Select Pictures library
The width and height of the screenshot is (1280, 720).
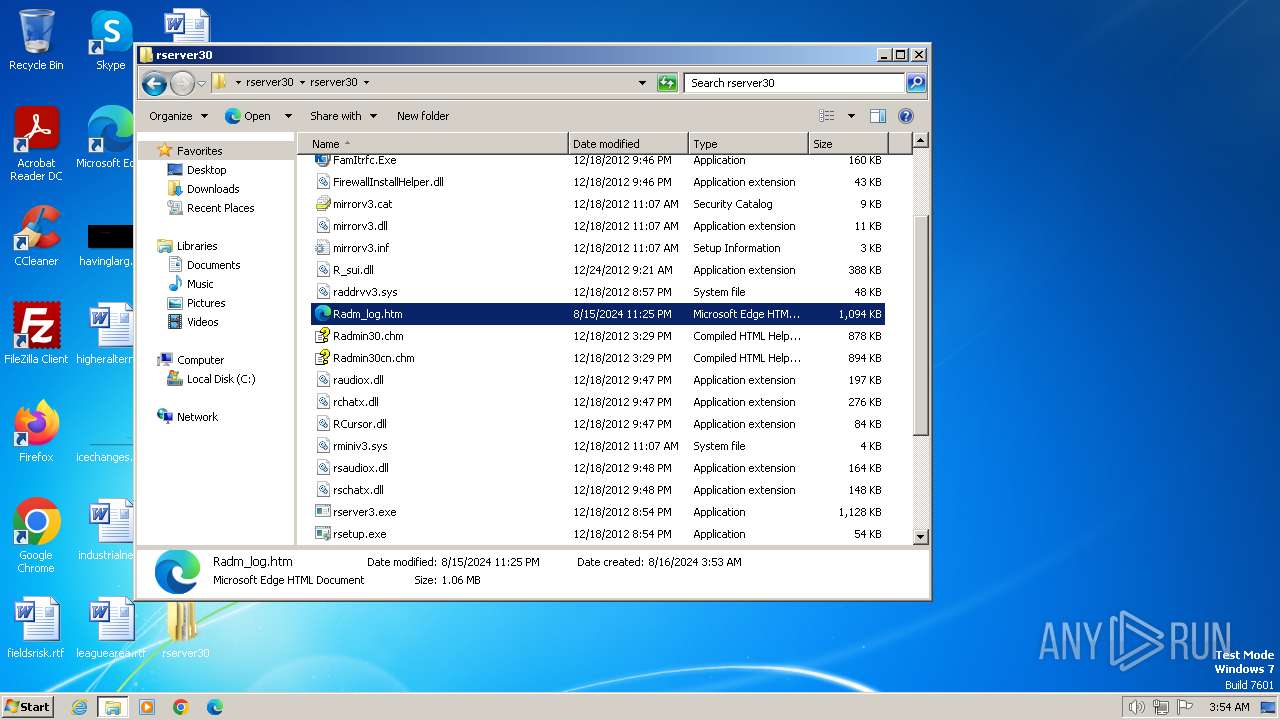point(206,303)
